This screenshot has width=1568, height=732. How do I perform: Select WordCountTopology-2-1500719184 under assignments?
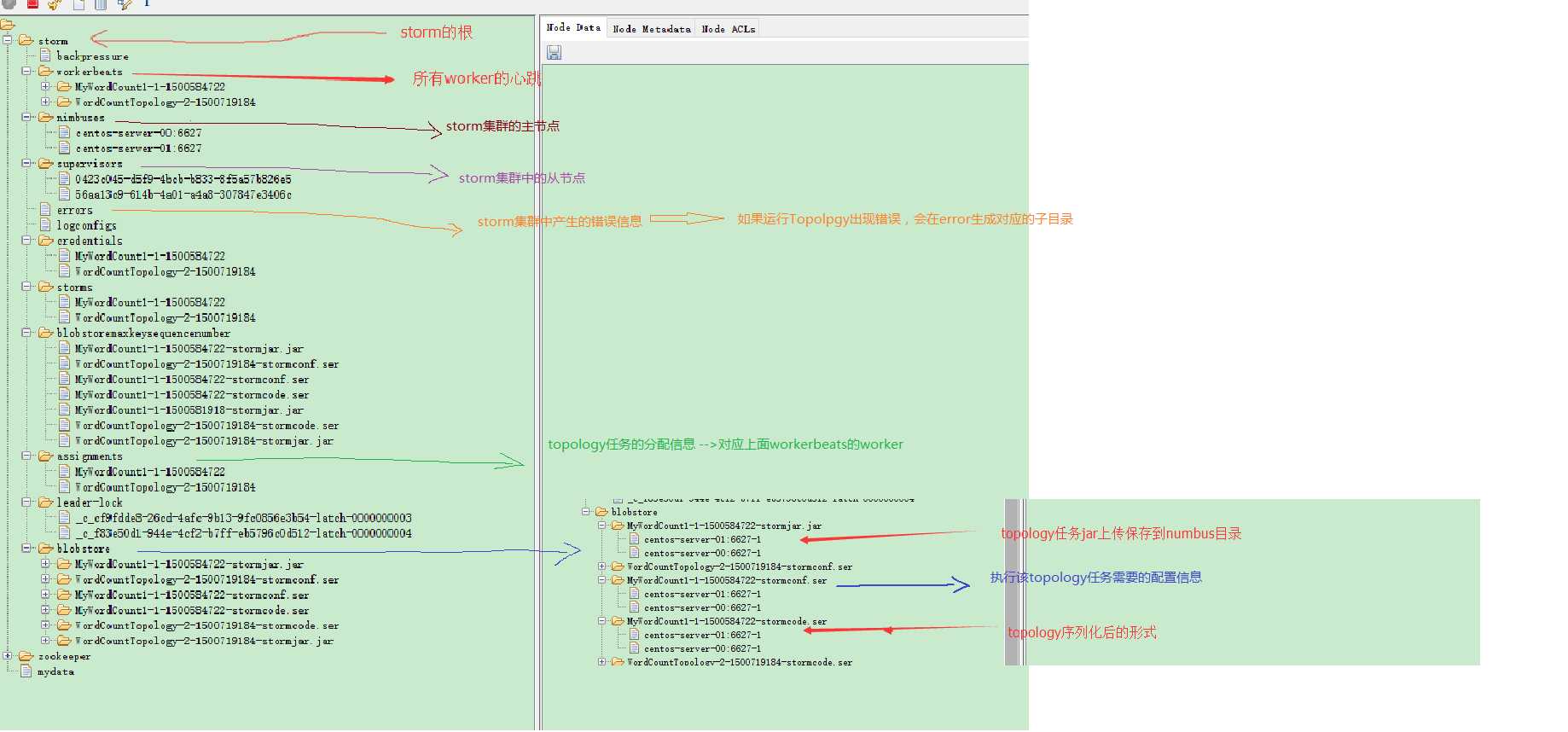(166, 487)
